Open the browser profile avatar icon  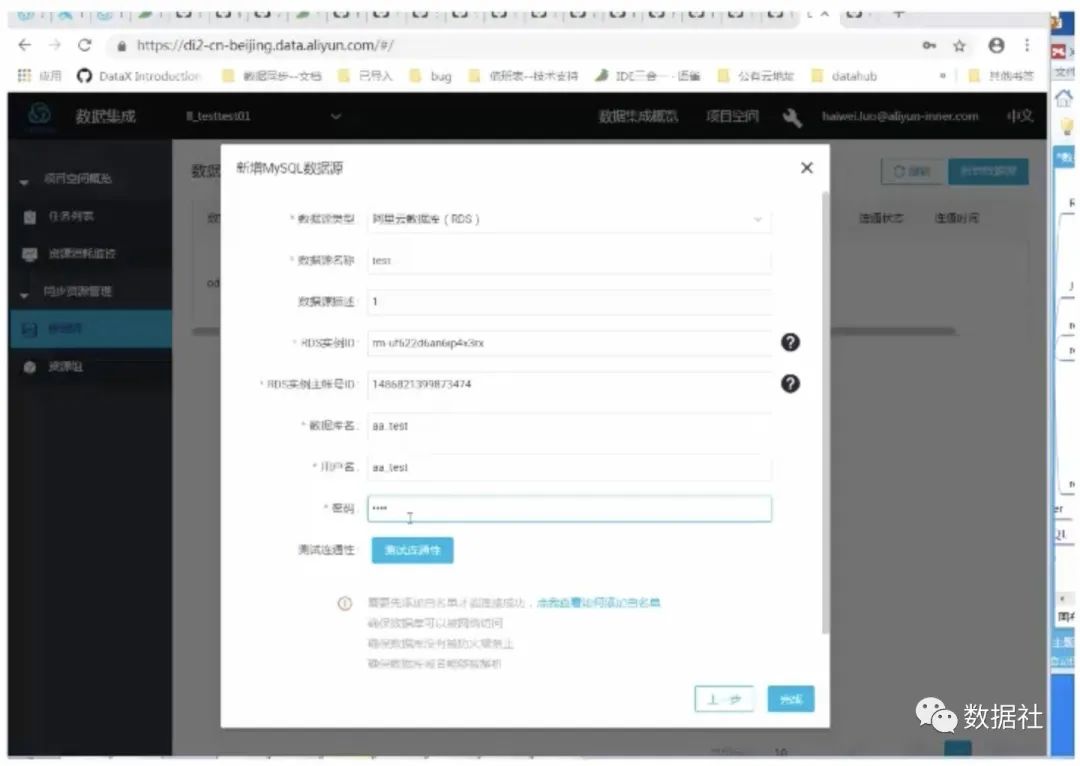tap(996, 45)
